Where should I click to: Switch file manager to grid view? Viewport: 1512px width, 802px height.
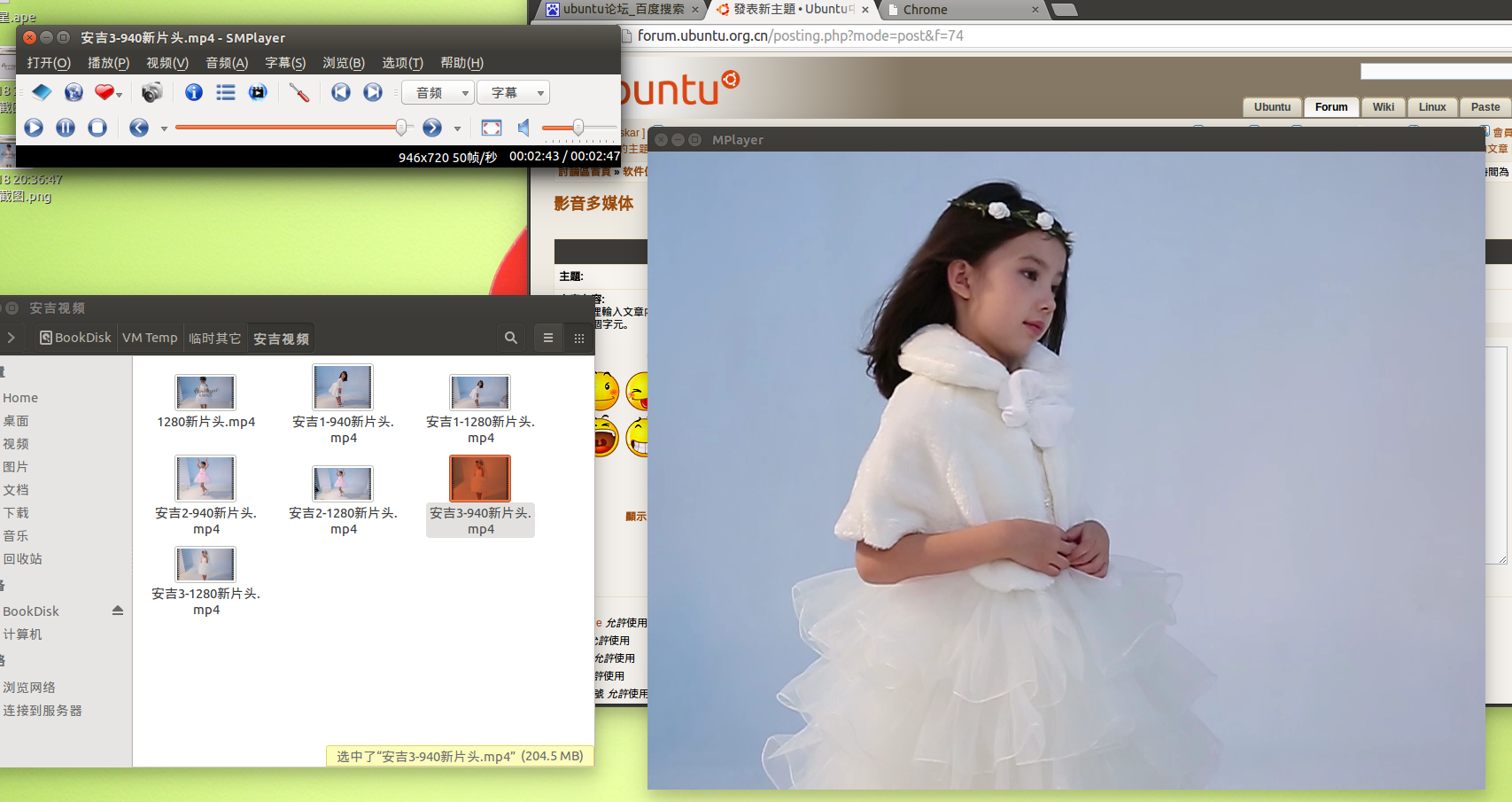[579, 338]
